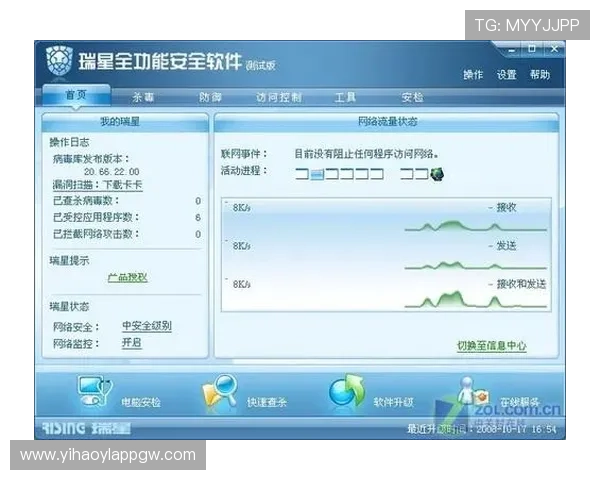The width and height of the screenshot is (600, 480).
Task: Click the 中安全级别 link
Action: pyautogui.click(x=147, y=326)
